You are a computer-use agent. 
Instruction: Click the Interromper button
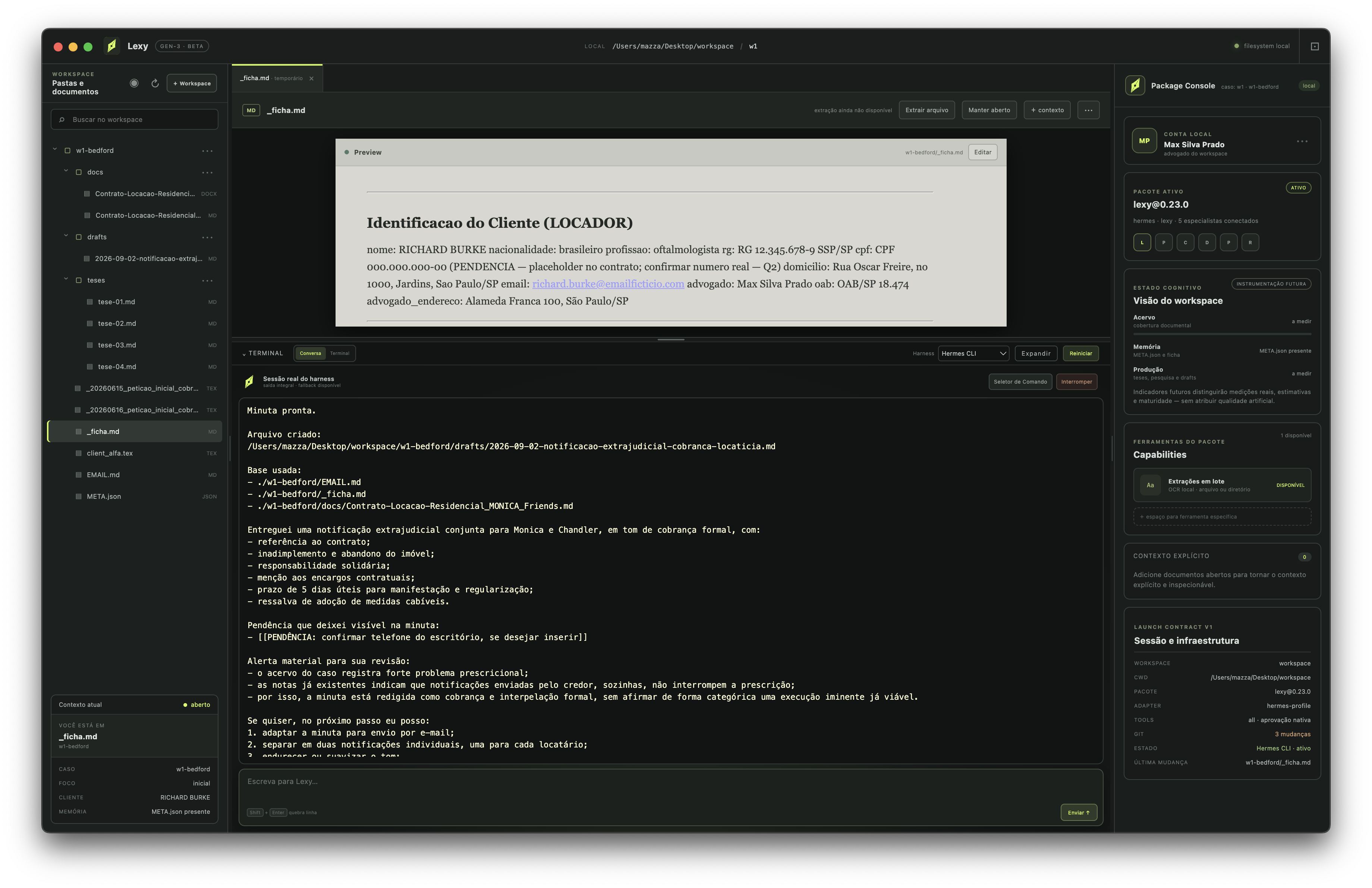click(1077, 381)
